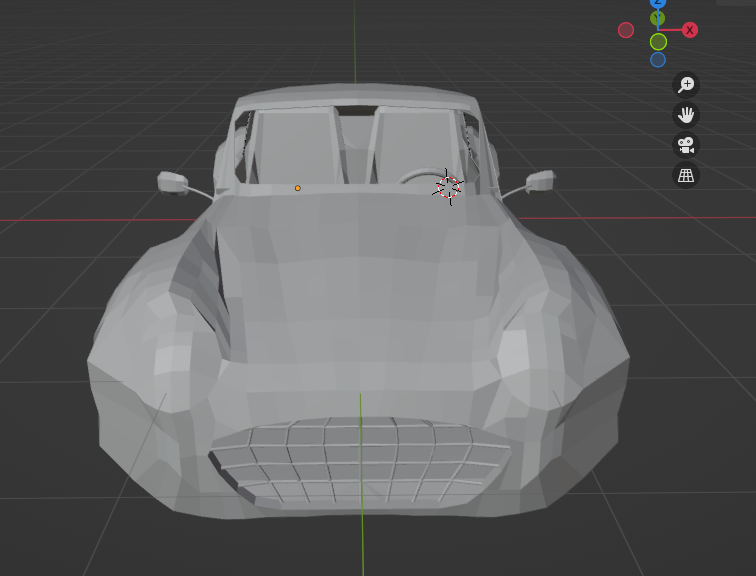Select the pan view hand icon
The width and height of the screenshot is (756, 576).
coord(686,115)
